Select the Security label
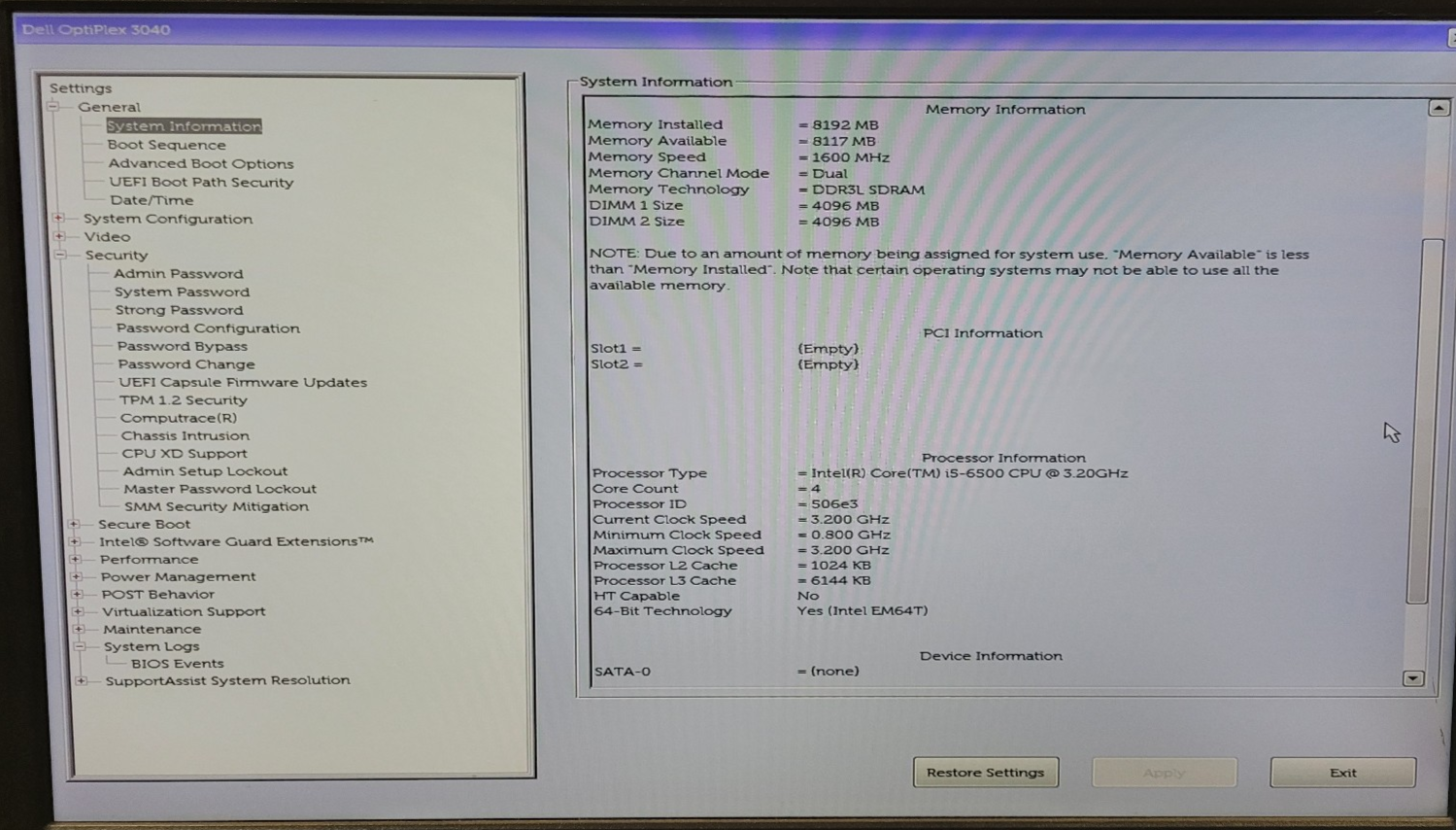Image resolution: width=1456 pixels, height=830 pixels. point(117,255)
